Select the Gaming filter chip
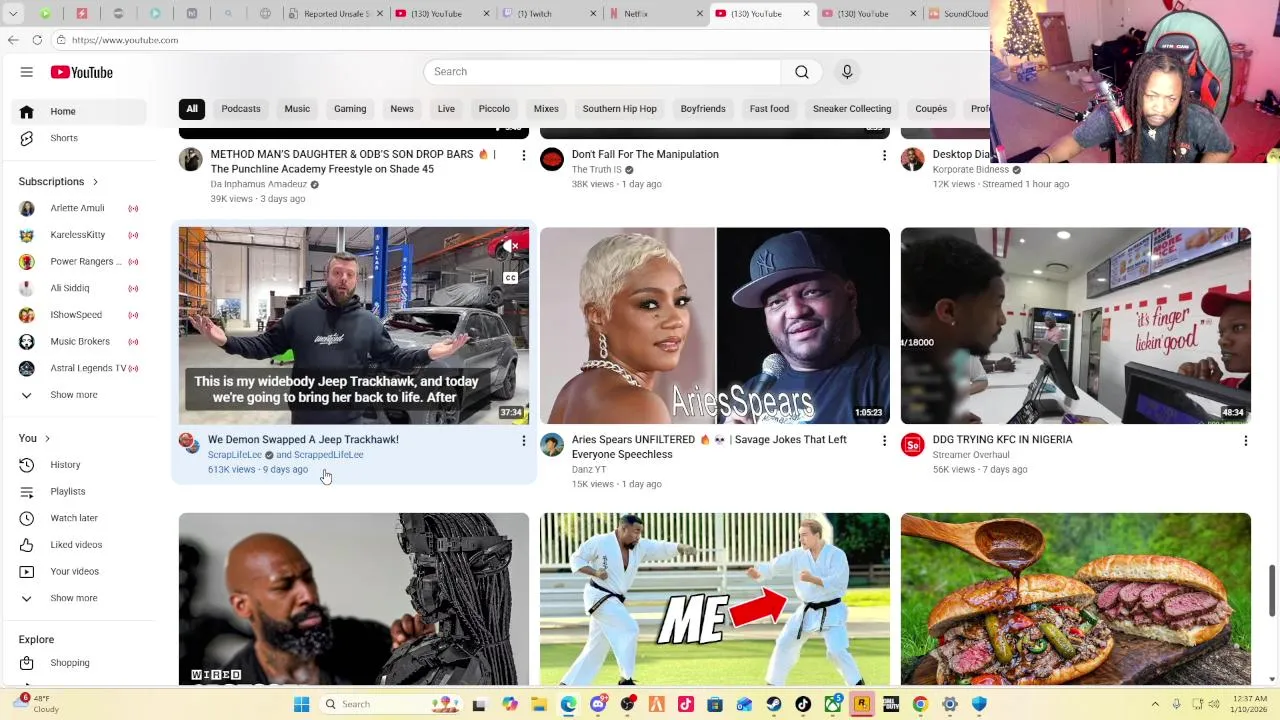The width and height of the screenshot is (1280, 720). click(x=350, y=109)
